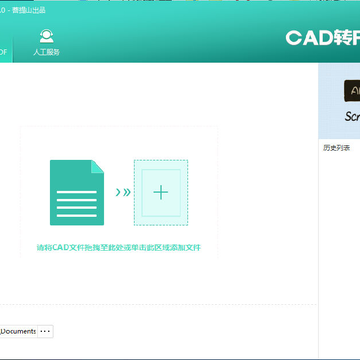Open the ellipsis browse folder button

(x=45, y=331)
